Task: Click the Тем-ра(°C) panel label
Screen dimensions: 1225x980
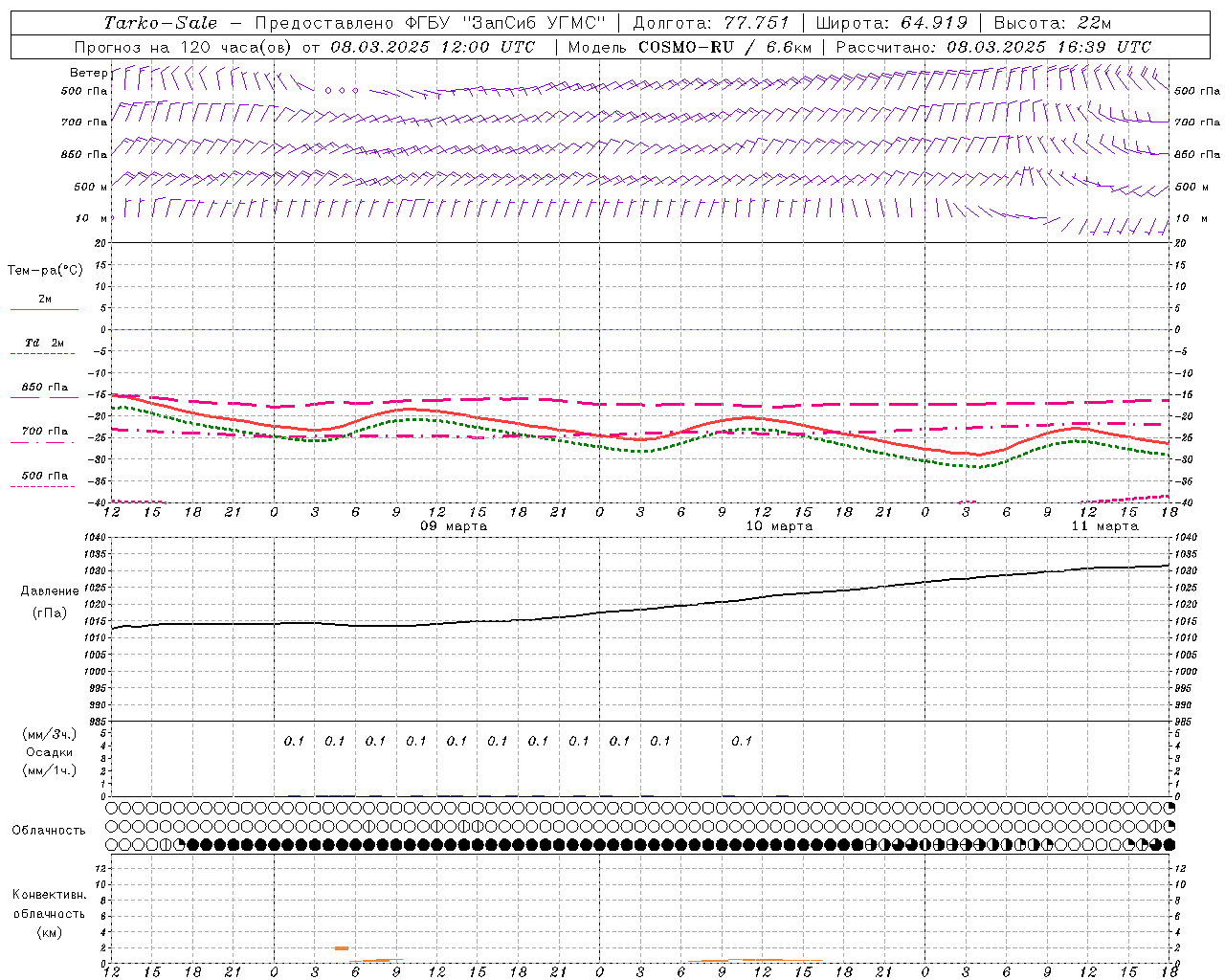Action: pyautogui.click(x=45, y=271)
